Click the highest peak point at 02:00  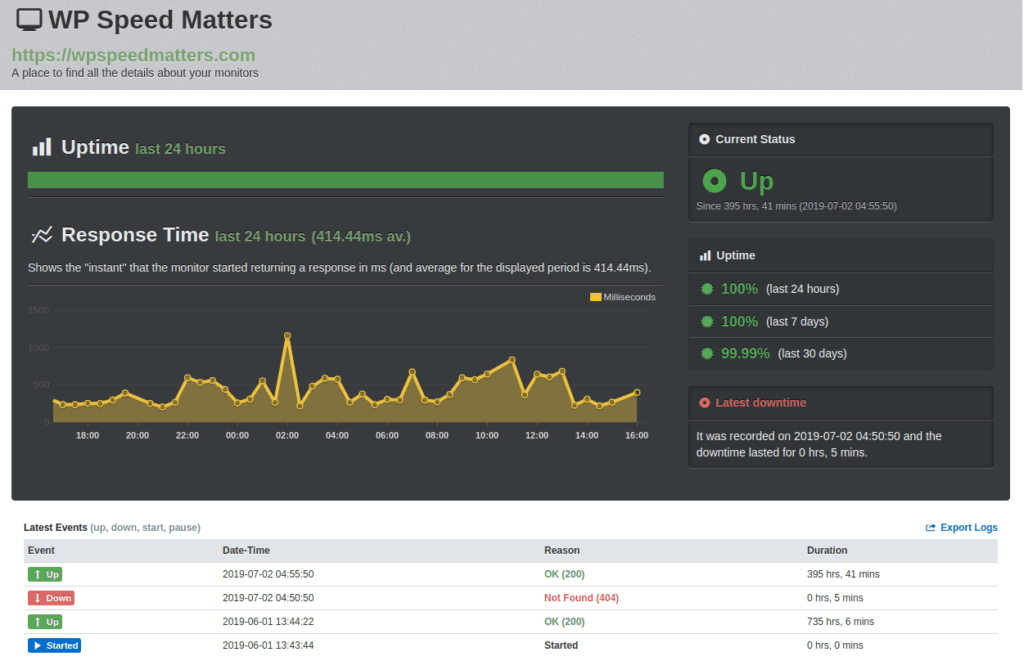tap(287, 336)
